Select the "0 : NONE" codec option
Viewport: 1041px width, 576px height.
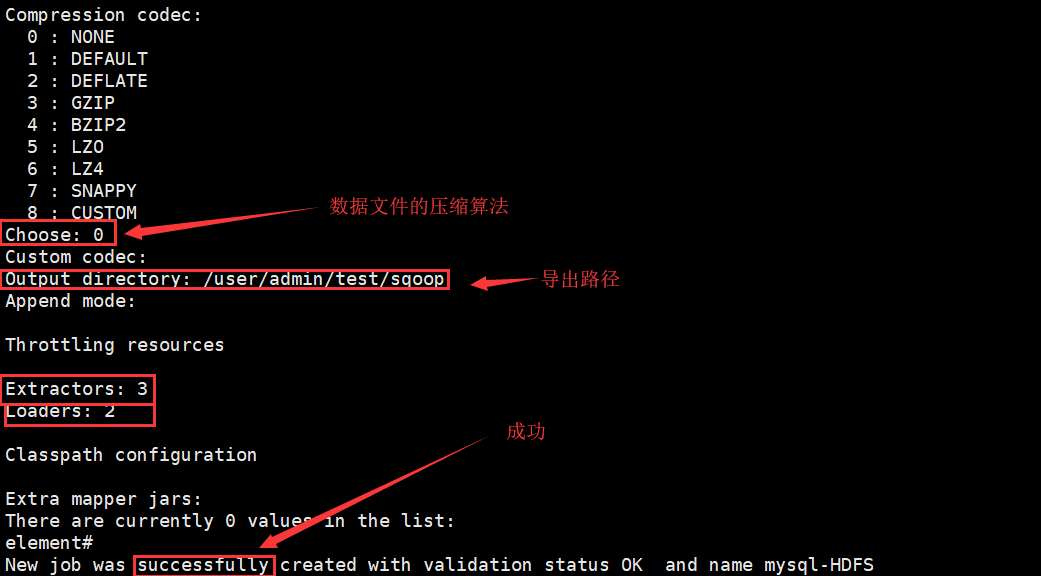click(x=70, y=36)
